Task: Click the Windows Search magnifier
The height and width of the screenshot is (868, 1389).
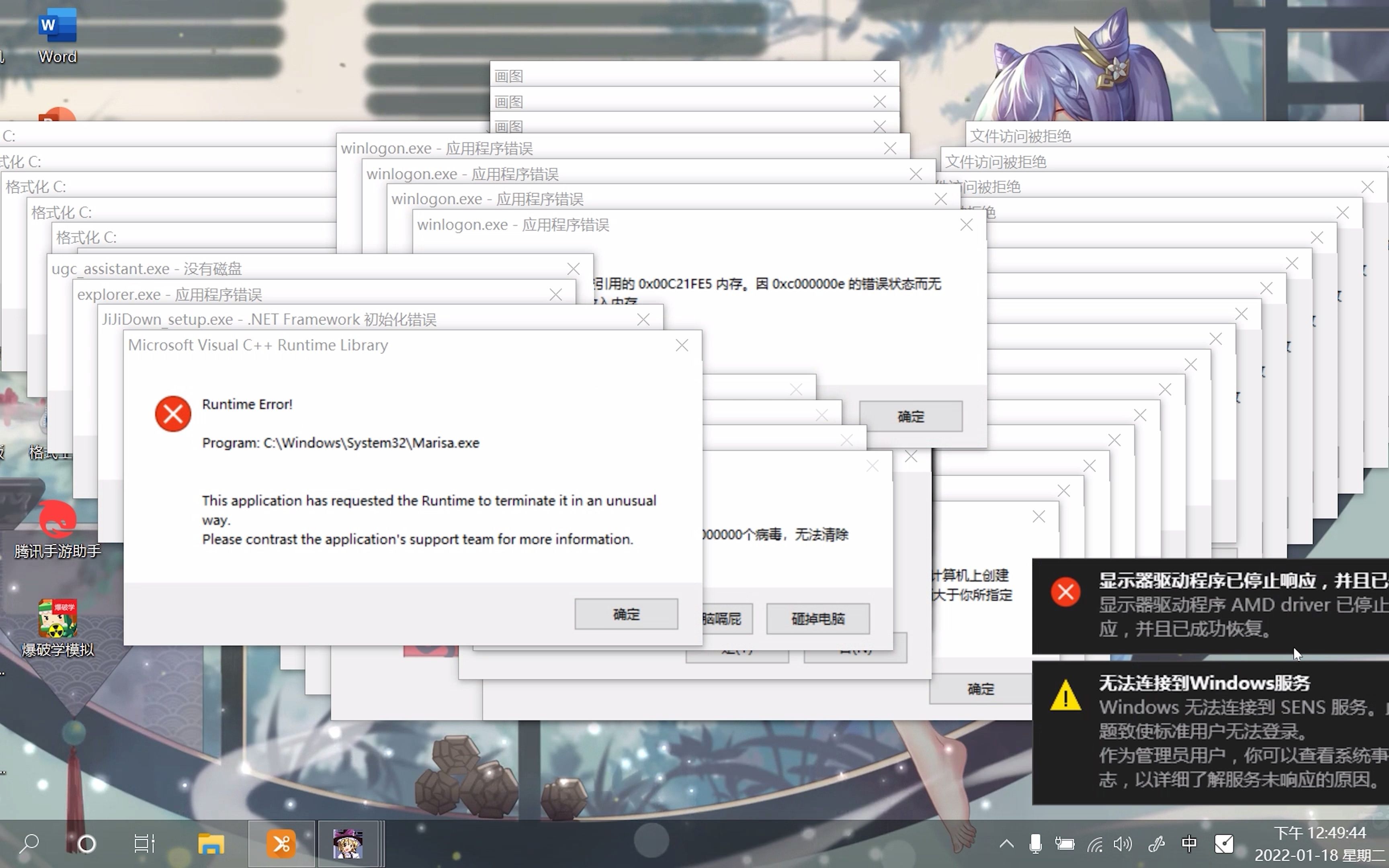Action: coord(30,844)
